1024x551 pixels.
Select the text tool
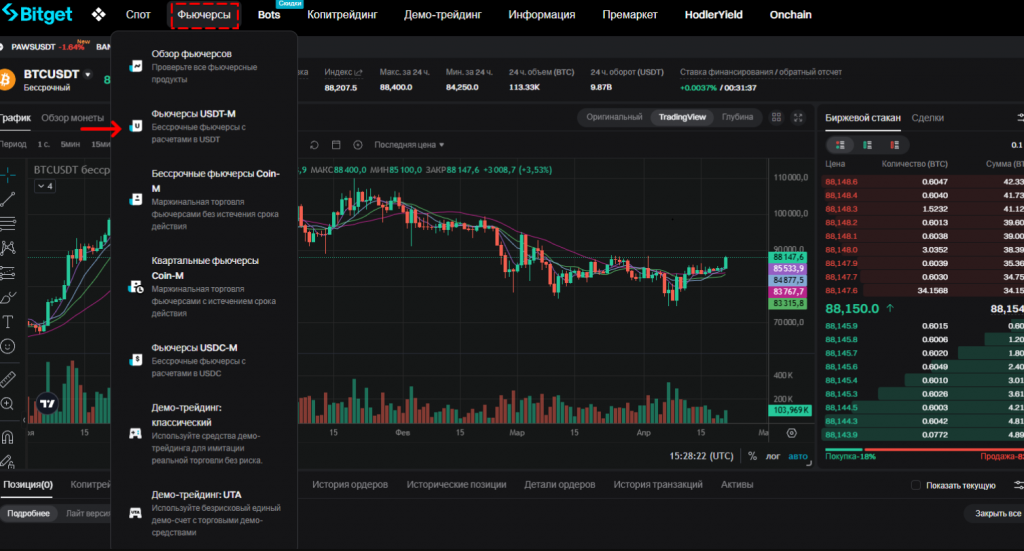(8, 322)
